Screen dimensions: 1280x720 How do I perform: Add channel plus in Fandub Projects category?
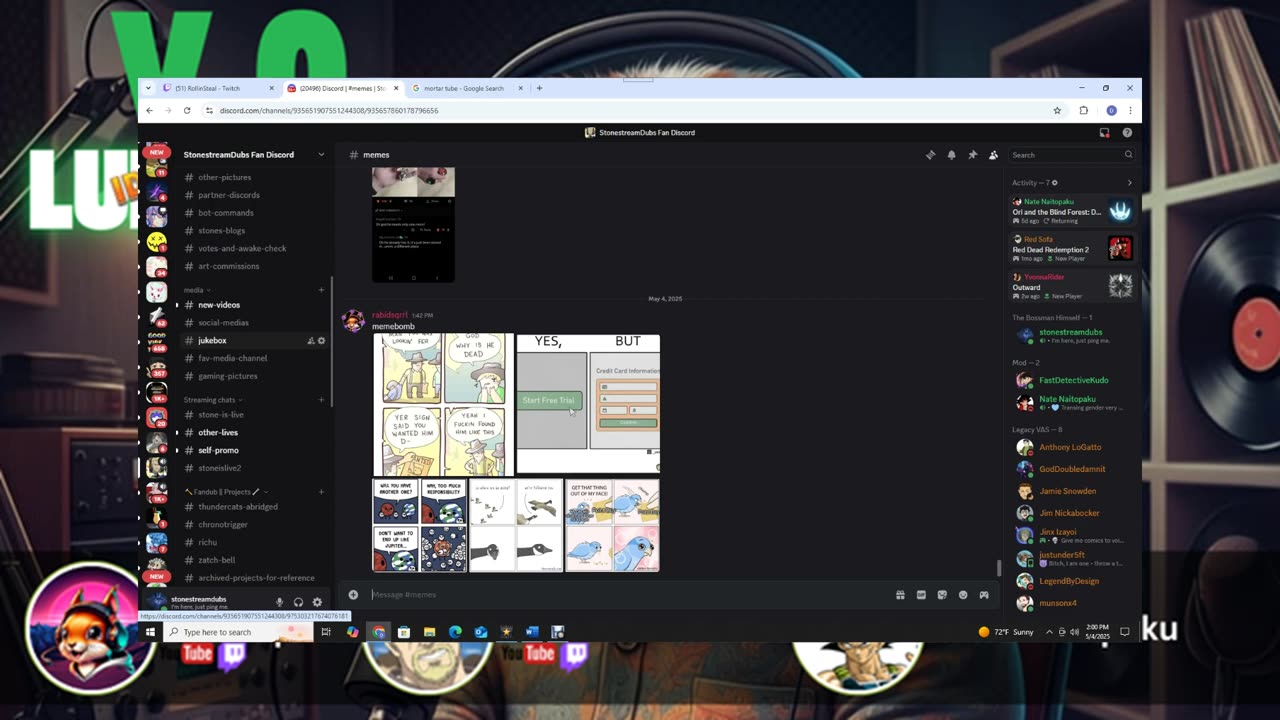pyautogui.click(x=321, y=492)
